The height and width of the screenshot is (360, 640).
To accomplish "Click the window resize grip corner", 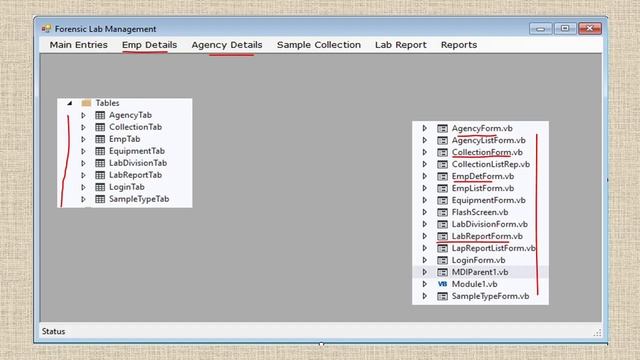I will pos(598,333).
